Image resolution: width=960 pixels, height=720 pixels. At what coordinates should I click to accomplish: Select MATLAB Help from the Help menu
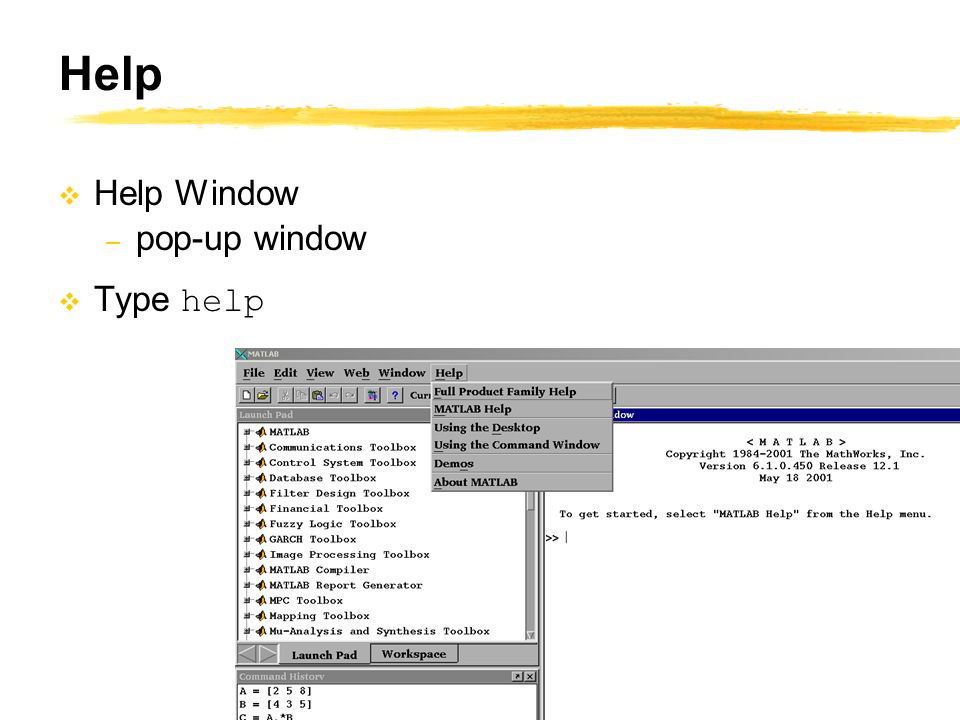[x=522, y=409]
